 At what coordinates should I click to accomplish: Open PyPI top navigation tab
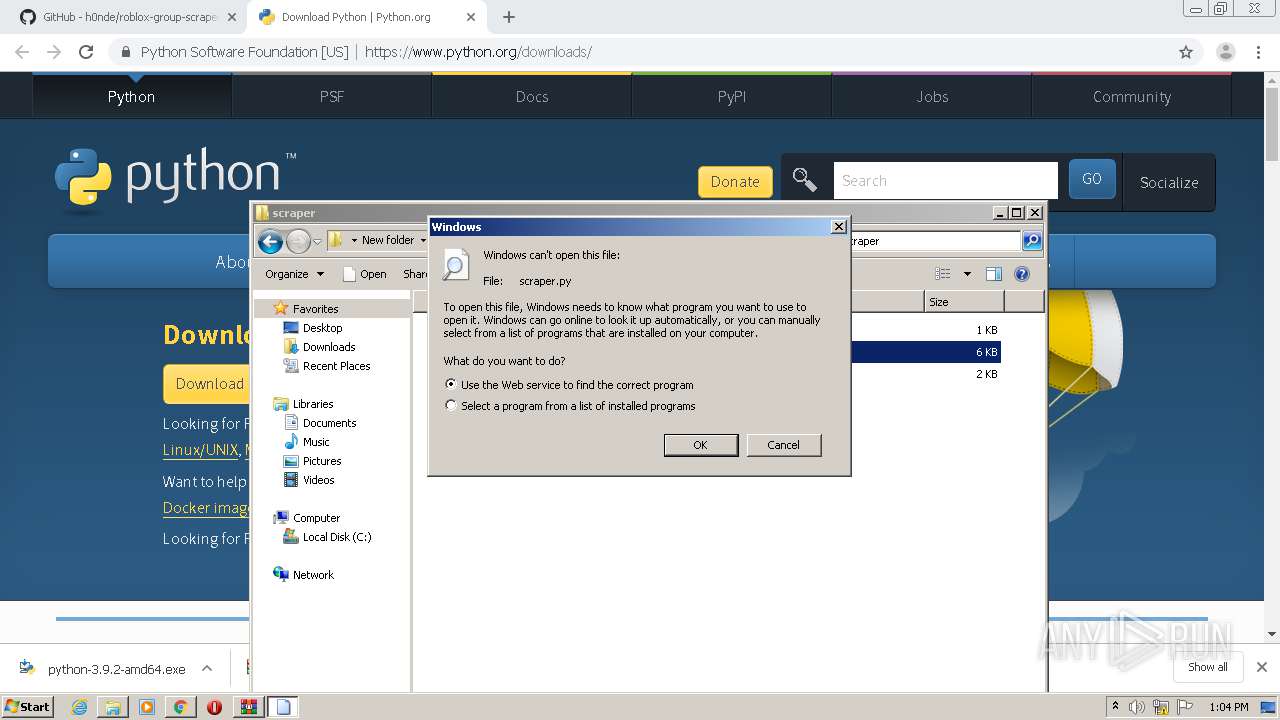(732, 96)
